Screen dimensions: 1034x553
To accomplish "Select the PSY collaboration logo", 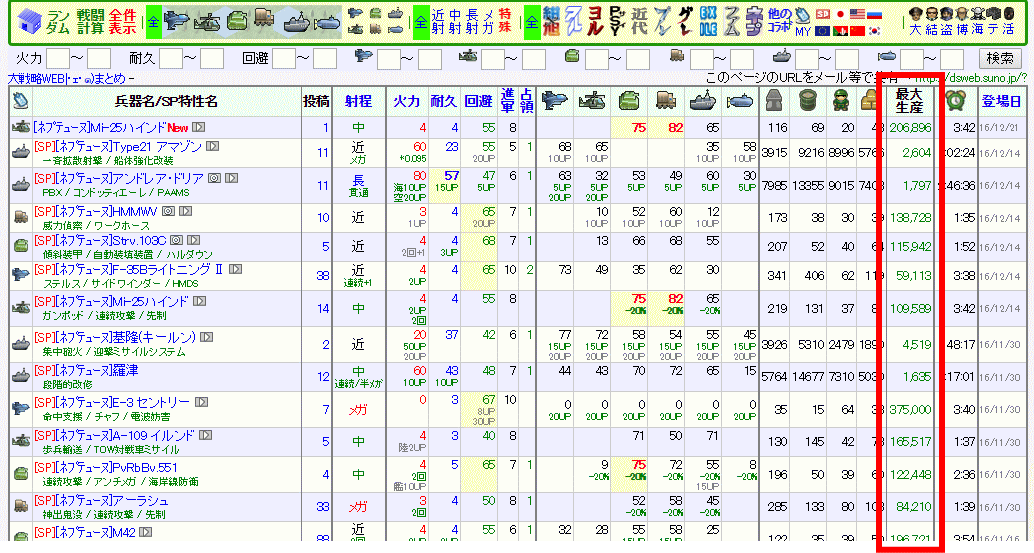I will point(618,22).
